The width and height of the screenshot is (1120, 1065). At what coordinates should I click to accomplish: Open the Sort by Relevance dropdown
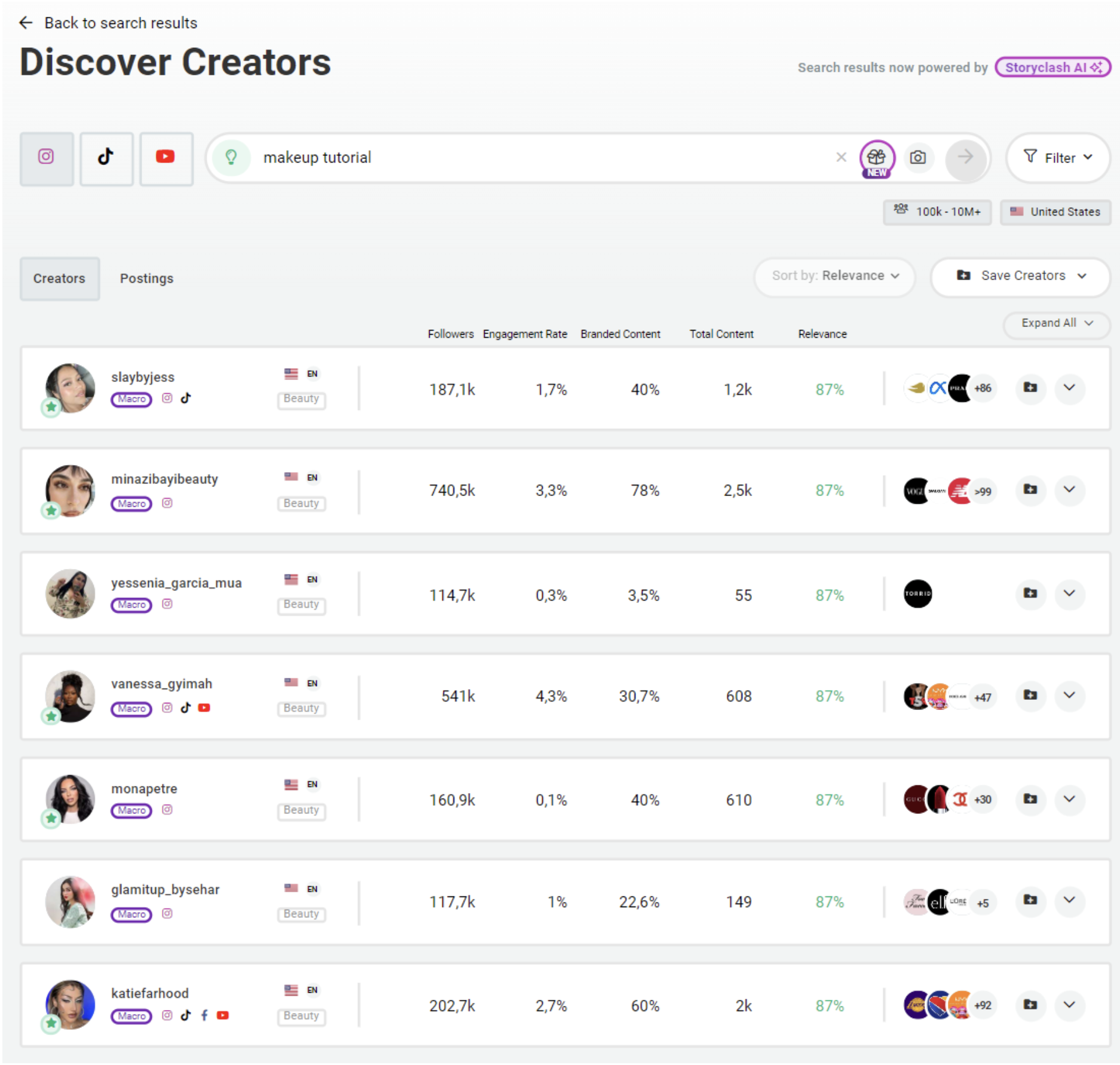tap(834, 276)
